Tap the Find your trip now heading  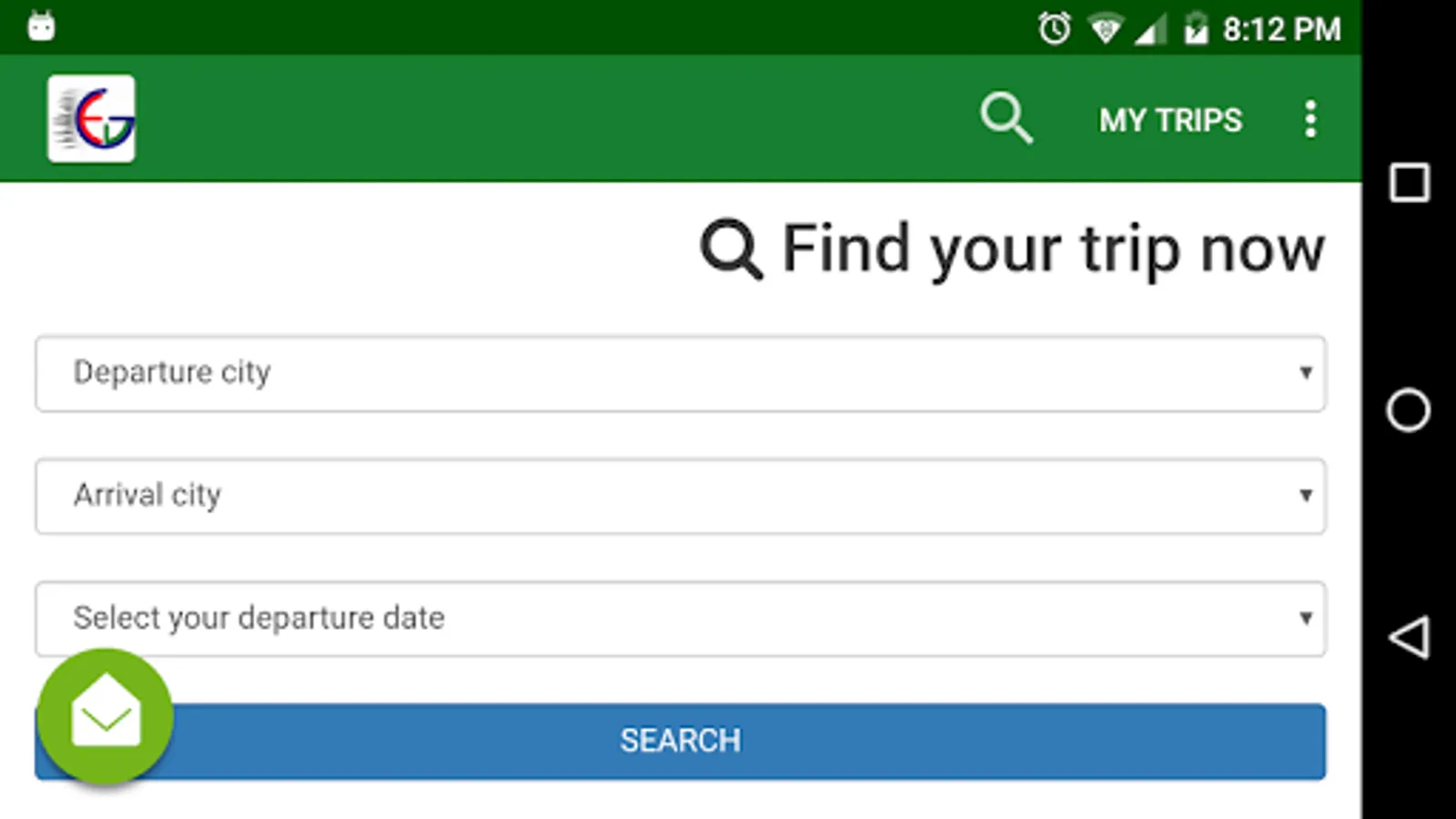[1053, 248]
